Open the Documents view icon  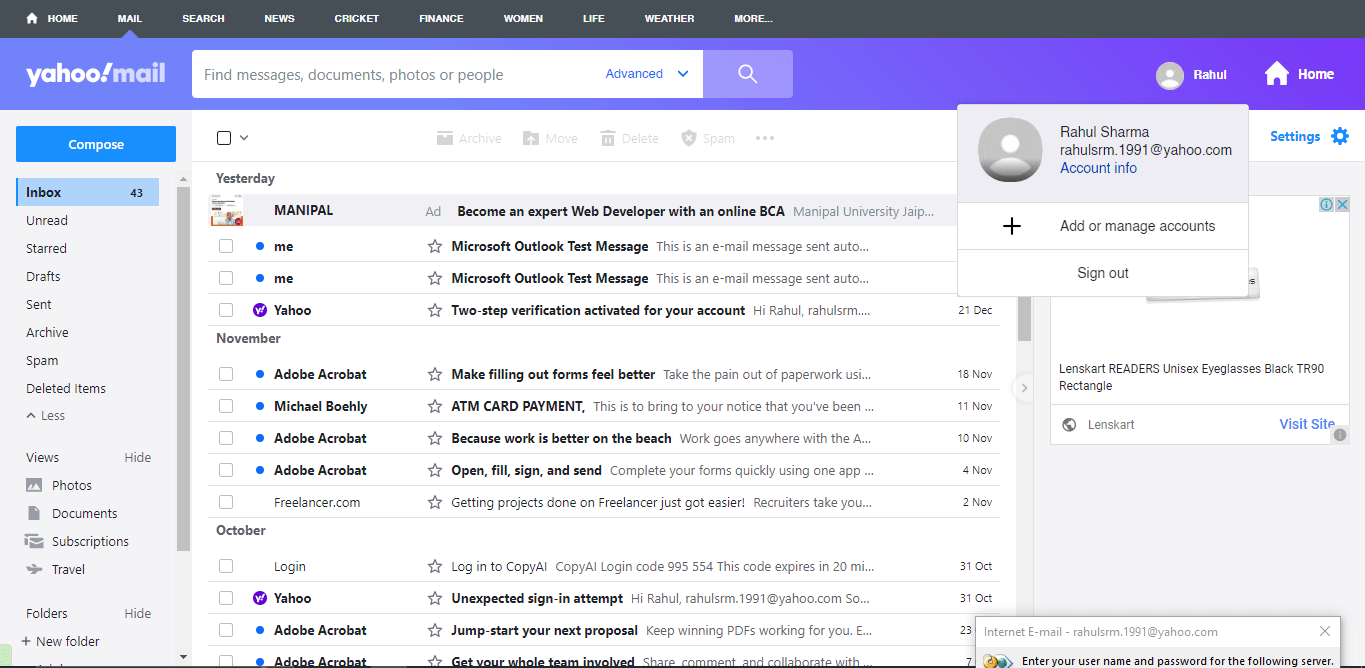[x=34, y=513]
